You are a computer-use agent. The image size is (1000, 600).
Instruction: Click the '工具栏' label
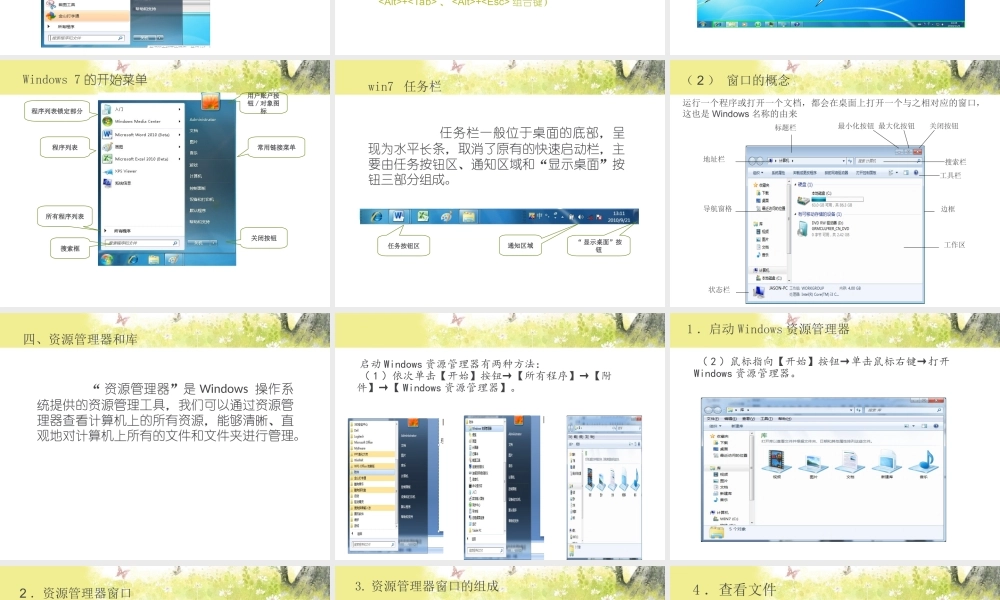(950, 175)
